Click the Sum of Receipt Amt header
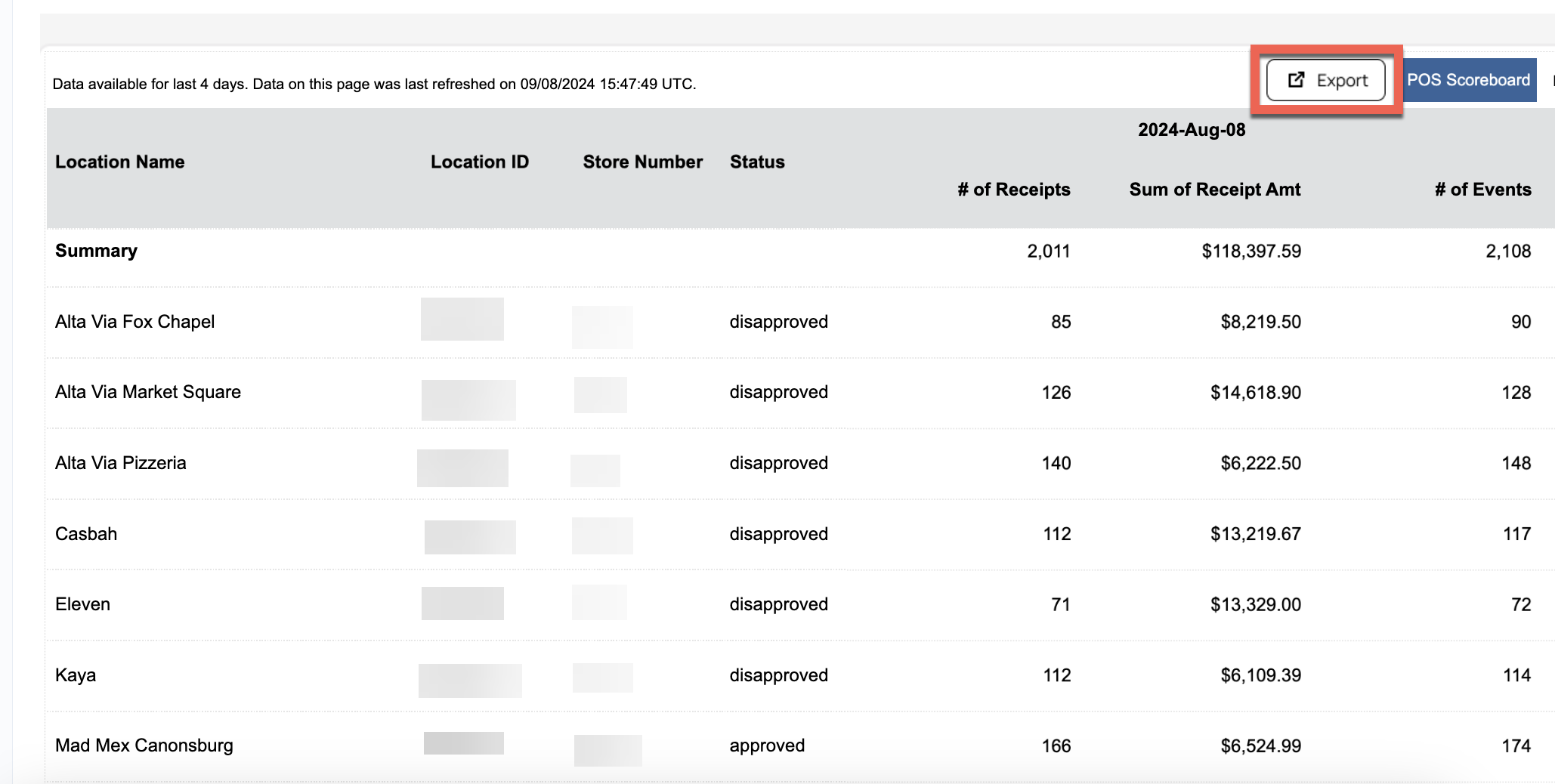The image size is (1555, 784). pos(1215,190)
